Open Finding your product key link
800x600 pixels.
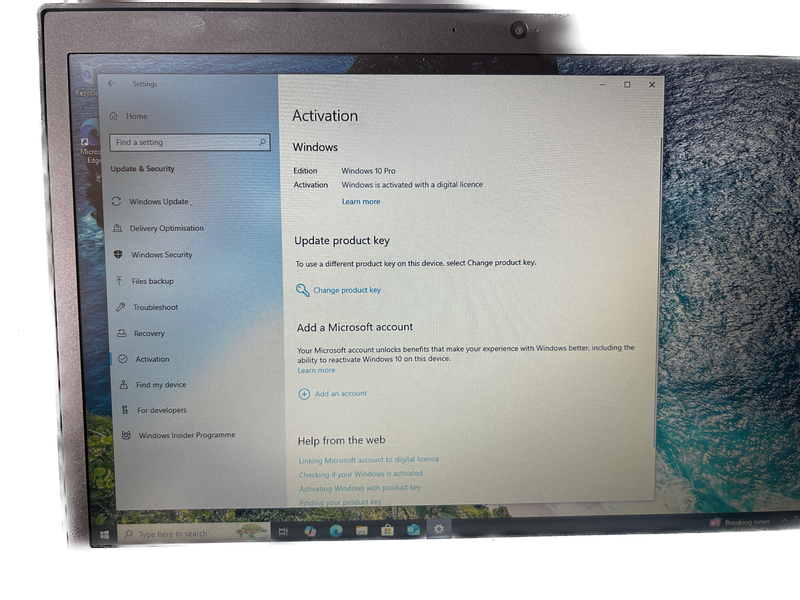tap(340, 502)
